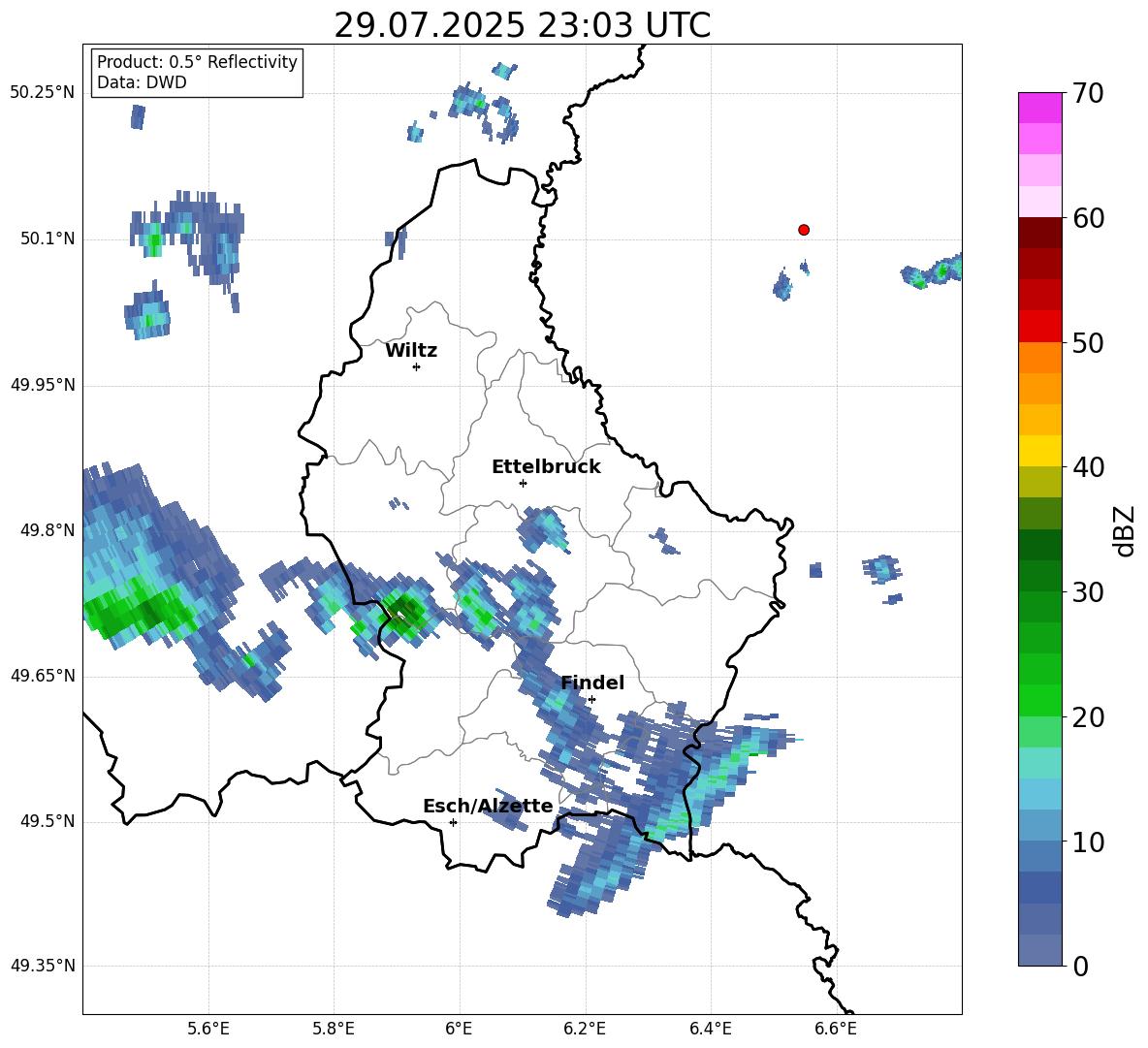The image size is (1148, 1048).
Task: Click longitude label '6.2°E'
Action: tap(585, 1029)
